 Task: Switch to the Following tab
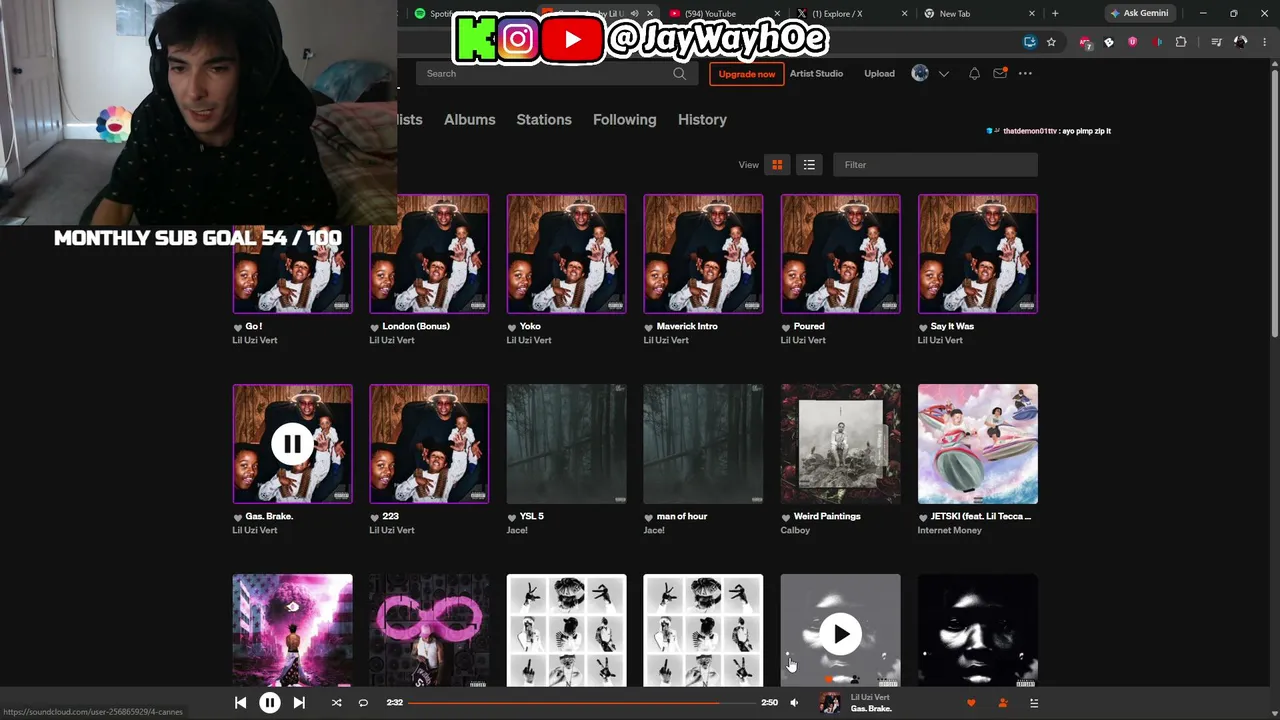tap(624, 119)
